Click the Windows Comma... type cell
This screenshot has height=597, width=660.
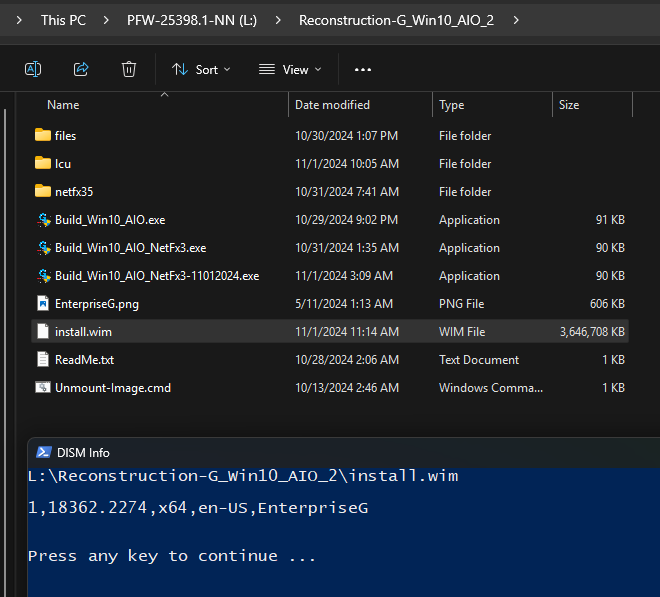coord(491,388)
